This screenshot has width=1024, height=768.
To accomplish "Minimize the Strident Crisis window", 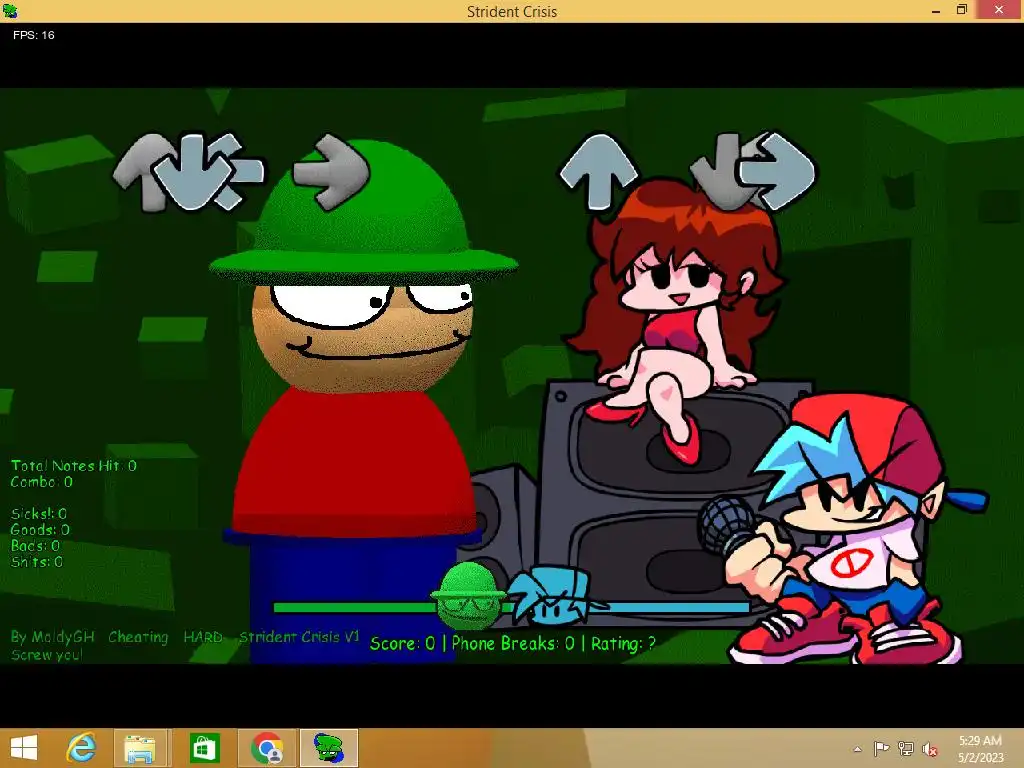I will point(936,10).
